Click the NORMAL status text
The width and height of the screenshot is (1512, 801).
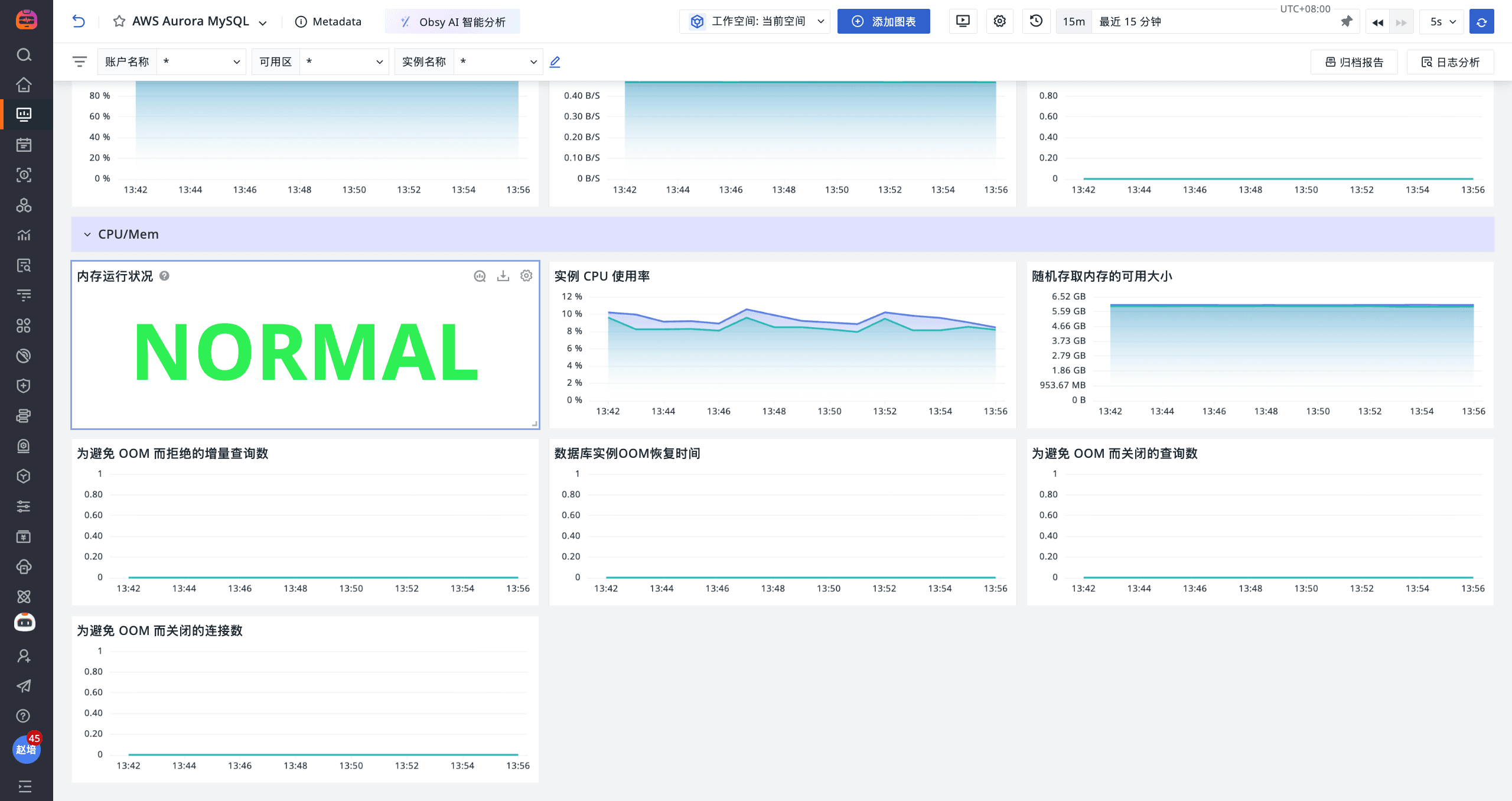coord(306,353)
